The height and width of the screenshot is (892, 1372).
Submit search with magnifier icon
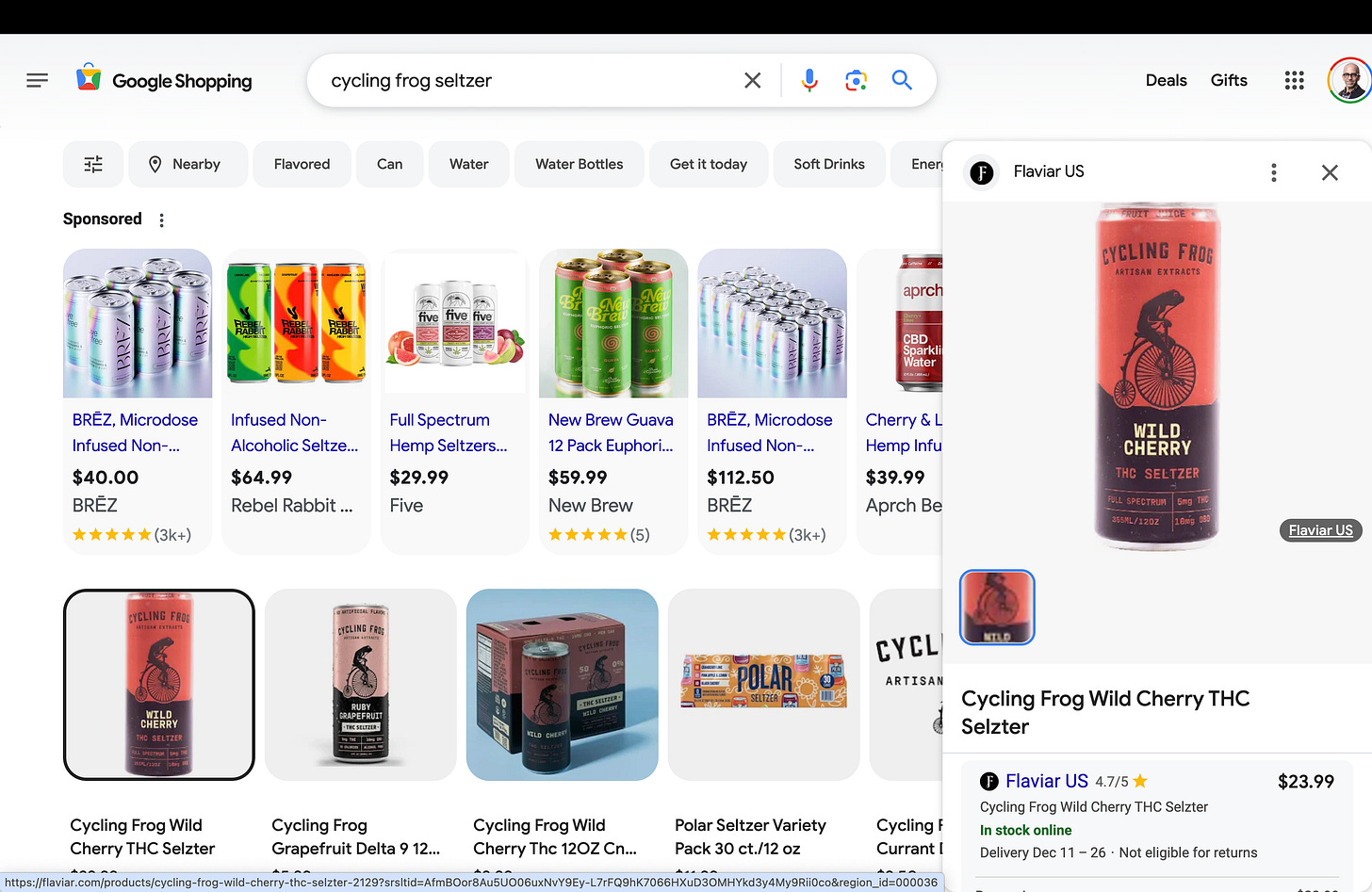902,81
